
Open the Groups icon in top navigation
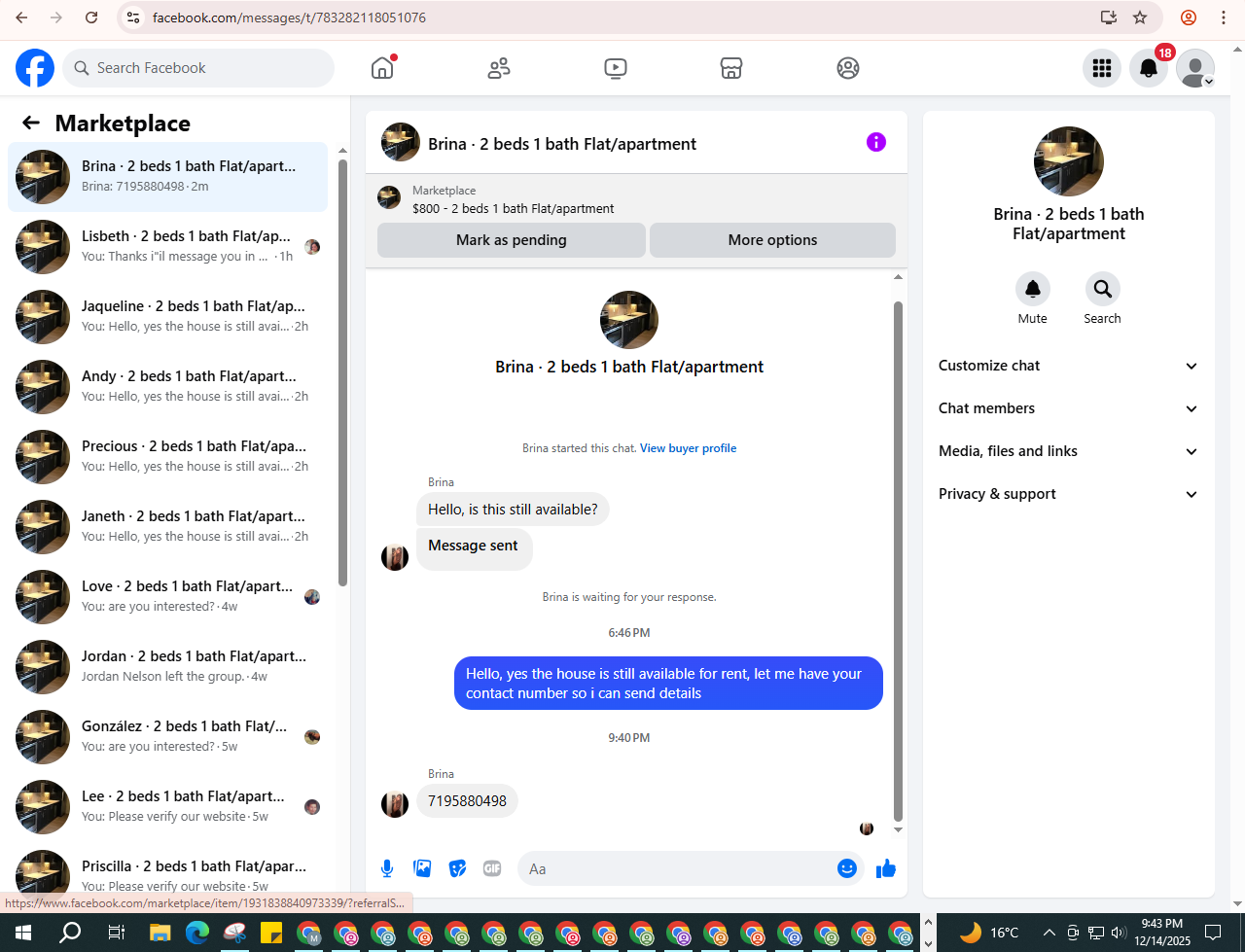coord(848,68)
